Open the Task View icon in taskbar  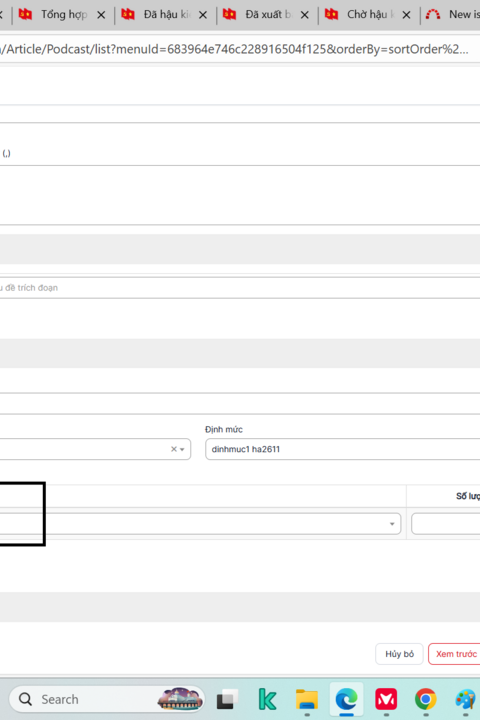point(227,699)
